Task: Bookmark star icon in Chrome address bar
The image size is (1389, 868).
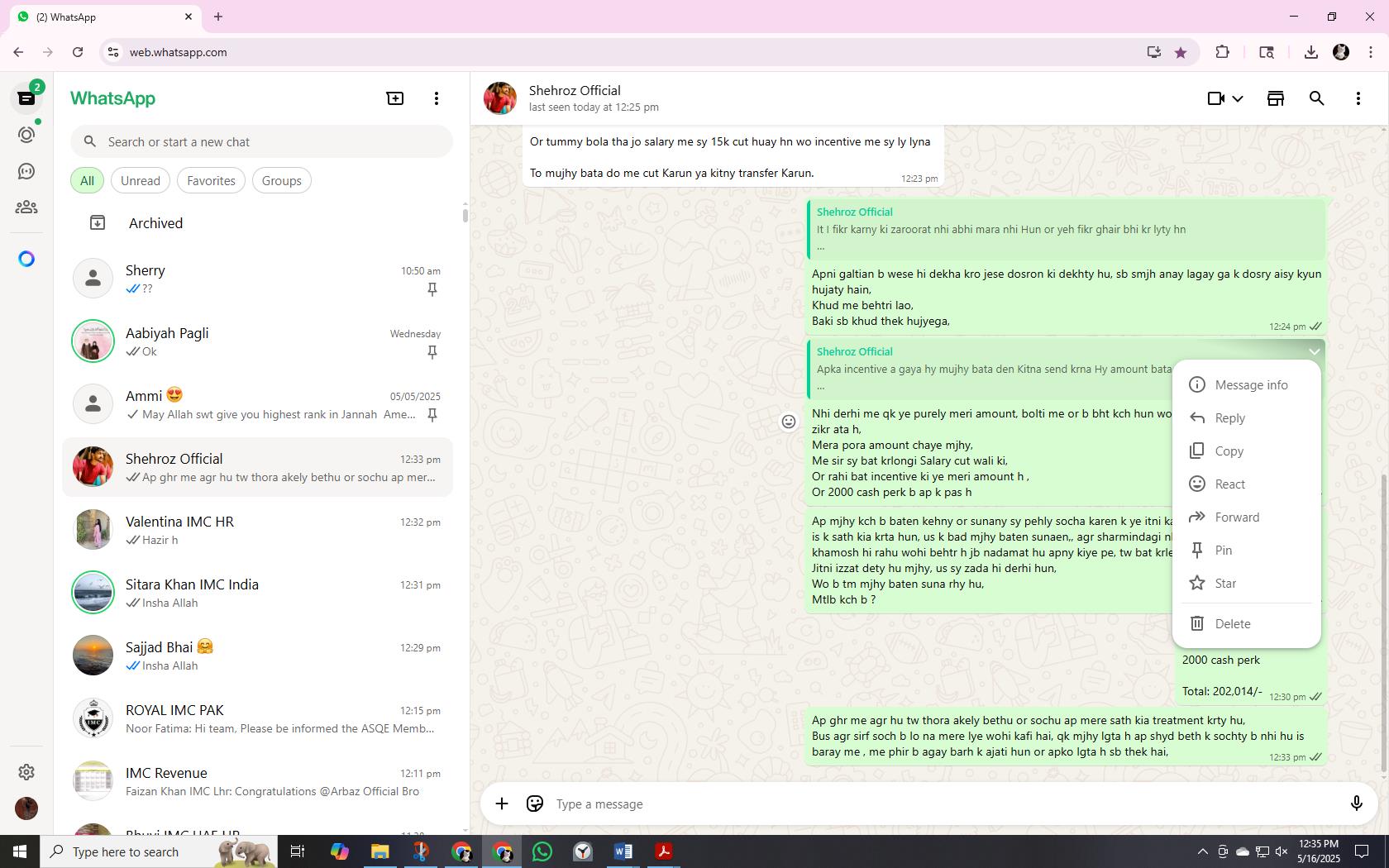Action: click(x=1181, y=52)
